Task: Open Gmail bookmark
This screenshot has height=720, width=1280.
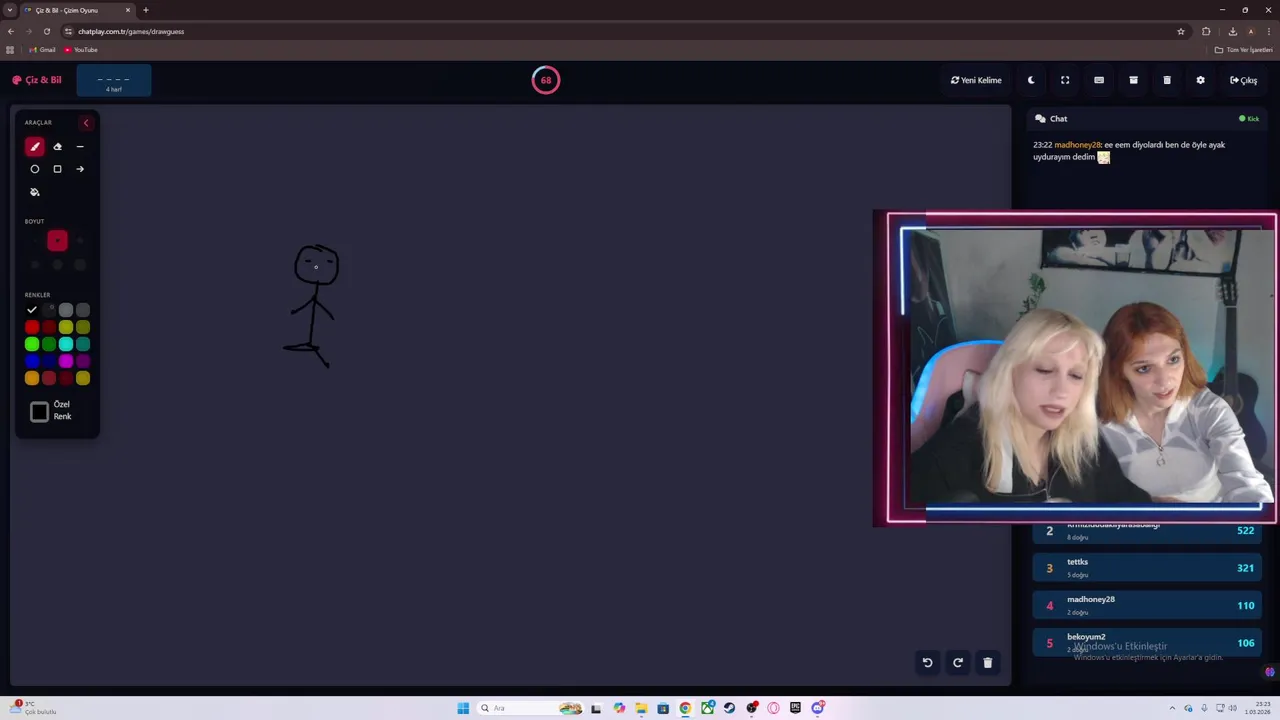Action: click(43, 50)
